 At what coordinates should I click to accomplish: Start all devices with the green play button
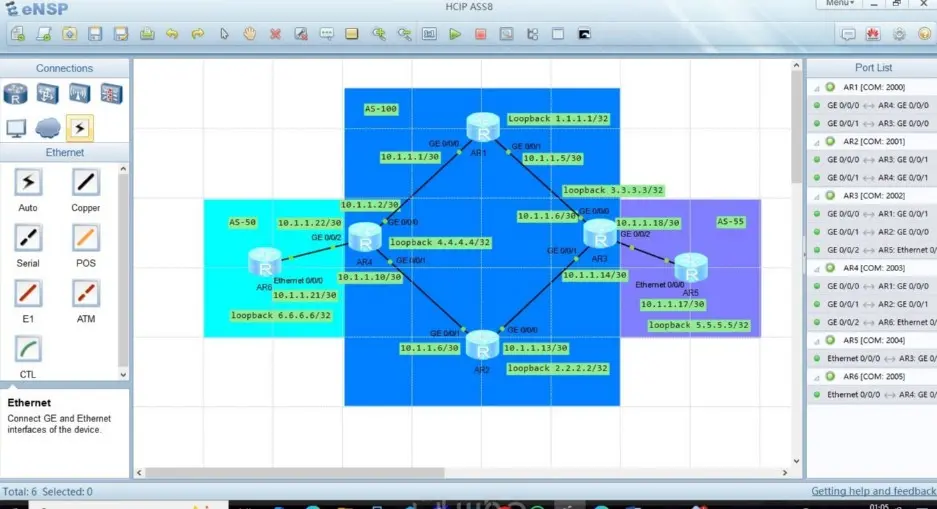click(x=455, y=34)
